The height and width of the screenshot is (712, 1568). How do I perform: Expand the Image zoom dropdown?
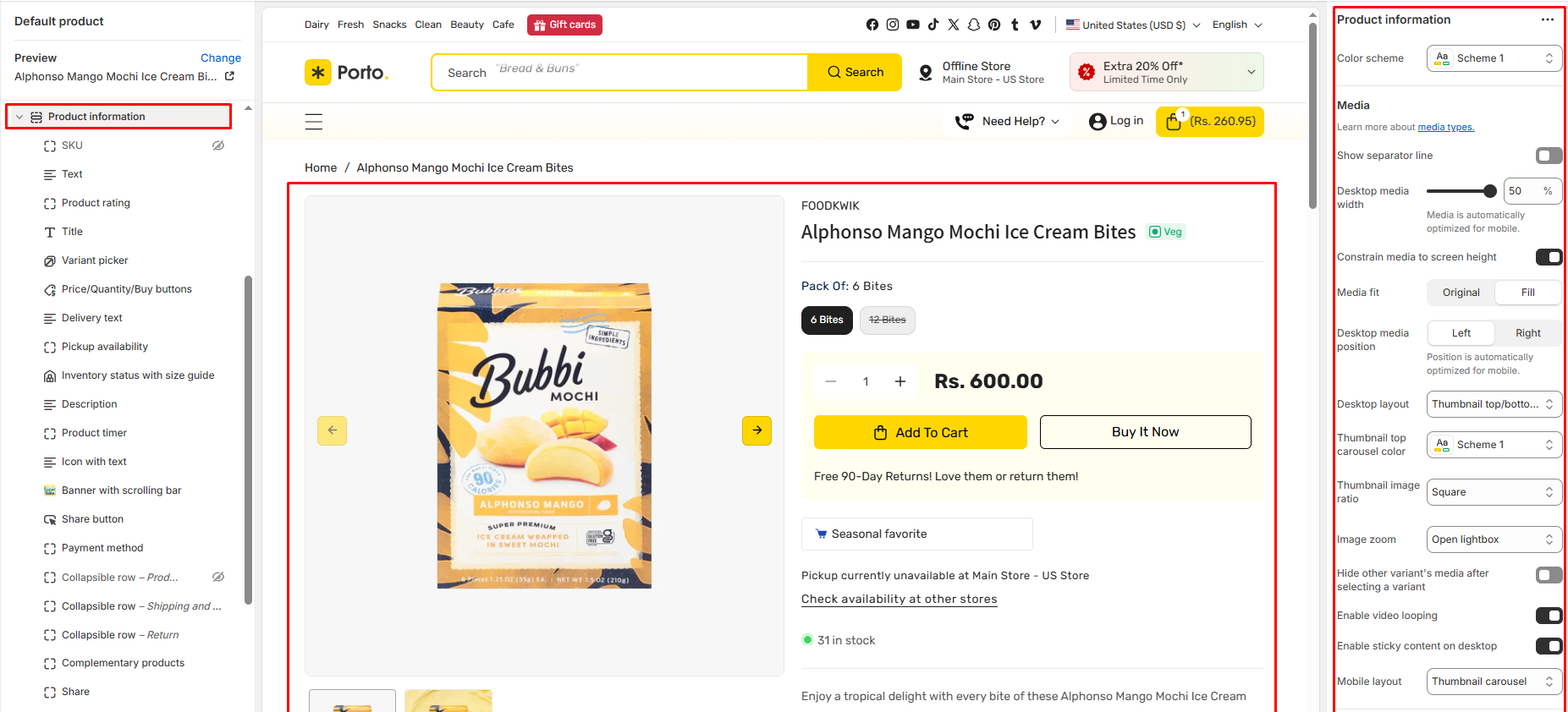click(x=1494, y=539)
